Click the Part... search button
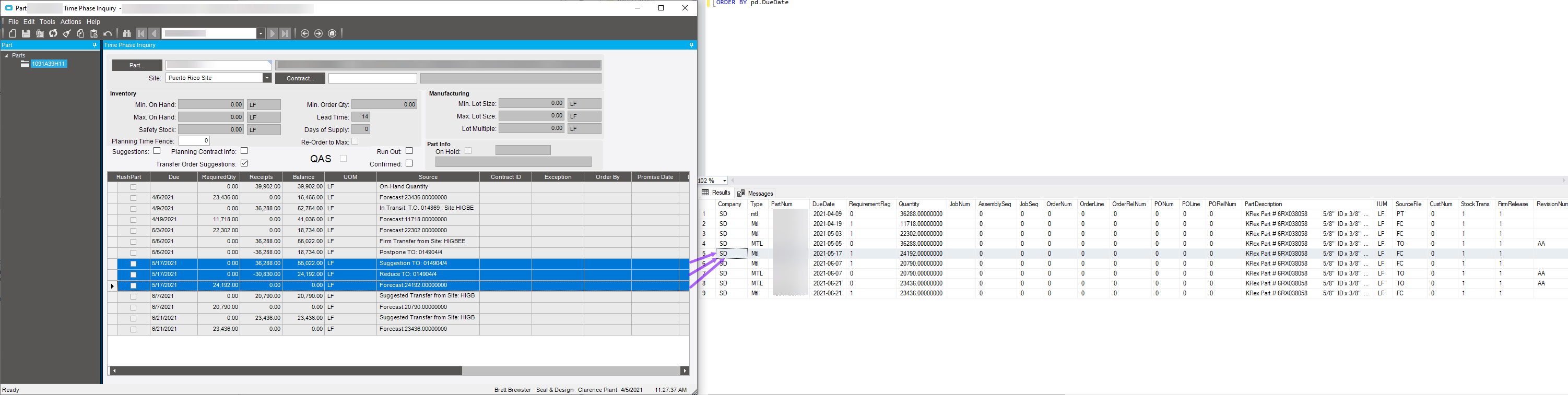Image resolution: width=1568 pixels, height=395 pixels. point(137,65)
